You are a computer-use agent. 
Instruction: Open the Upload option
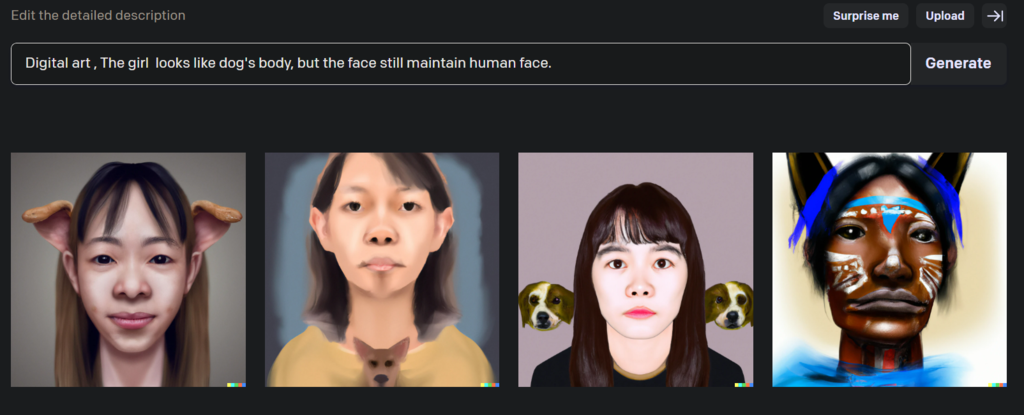[x=945, y=16]
